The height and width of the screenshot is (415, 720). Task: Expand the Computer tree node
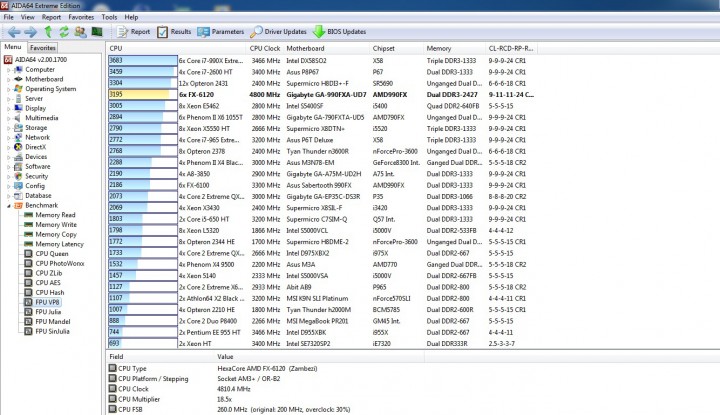[8, 70]
